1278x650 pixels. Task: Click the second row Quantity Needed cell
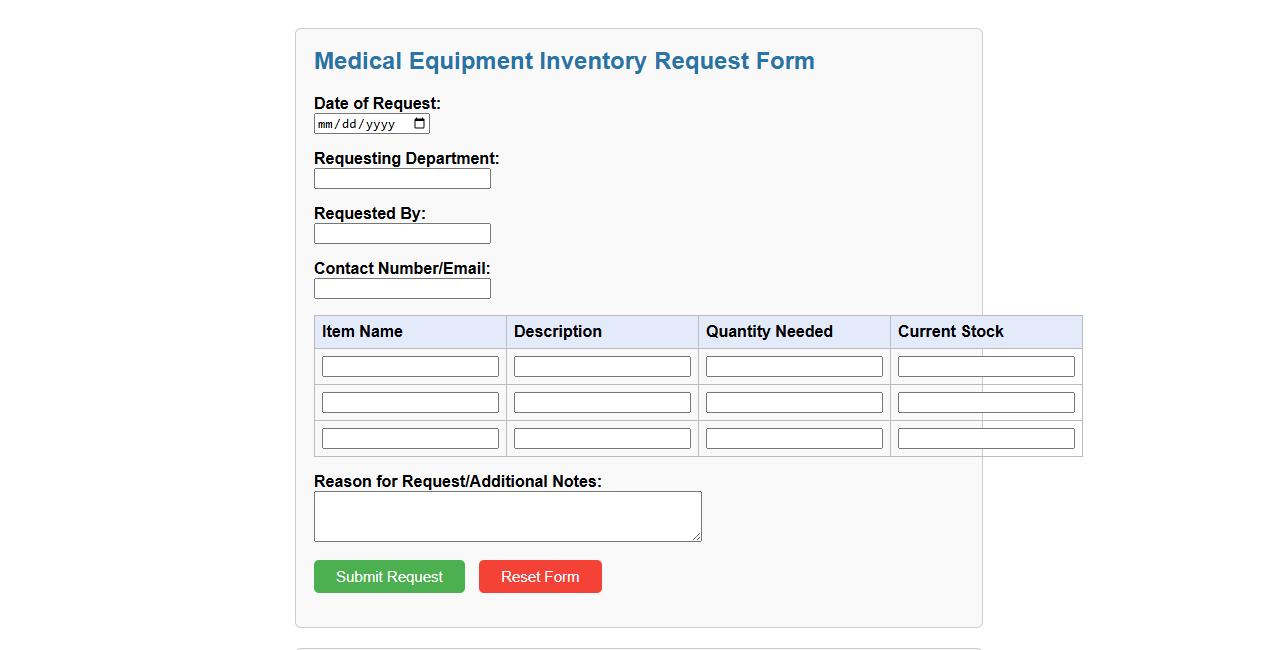click(x=793, y=401)
